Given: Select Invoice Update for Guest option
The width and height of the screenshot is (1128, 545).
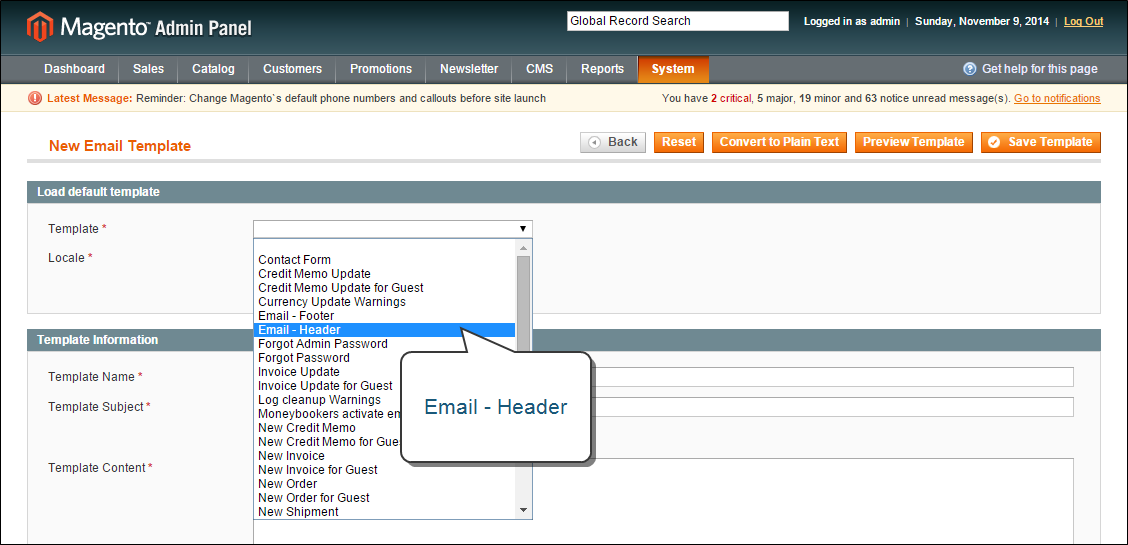Looking at the screenshot, I should pos(327,386).
